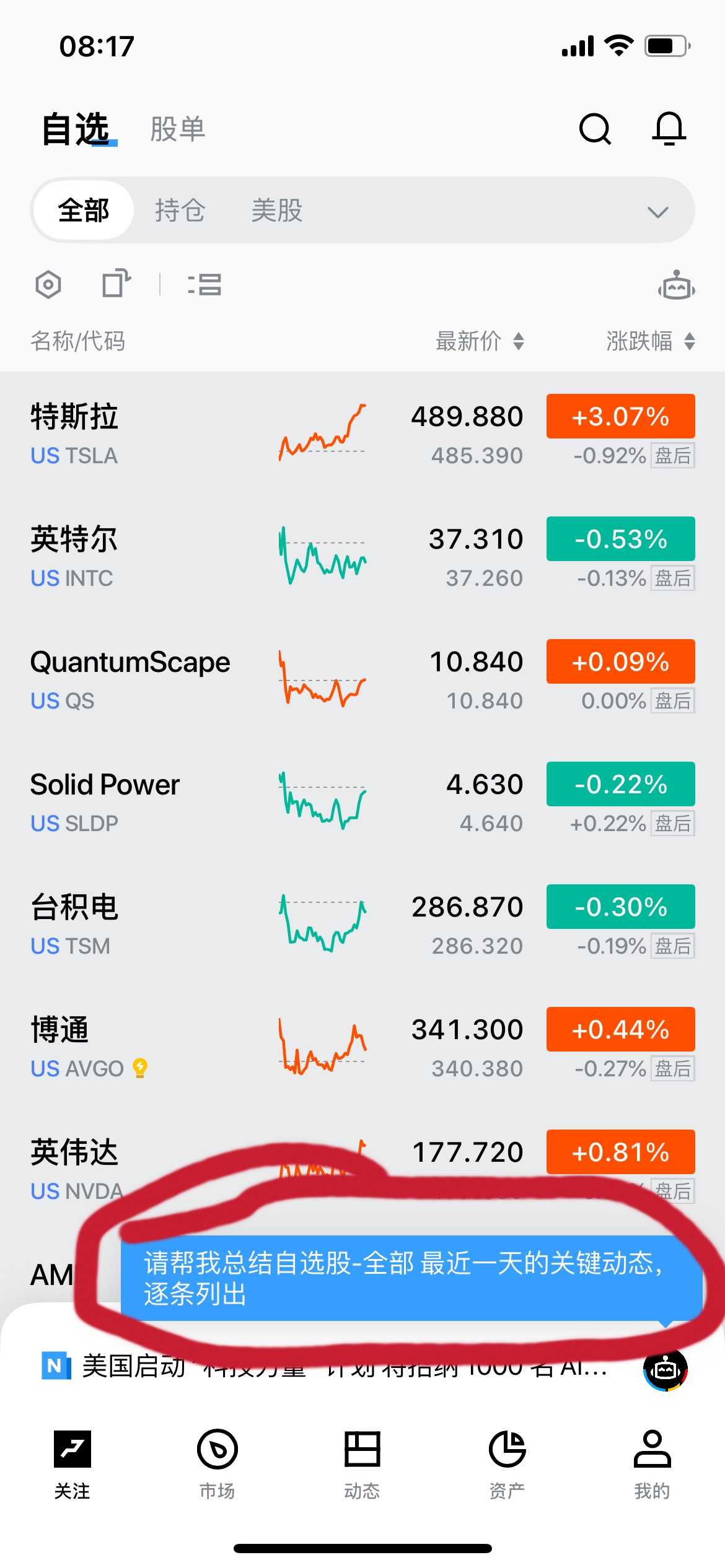Tap the rotate landscape view icon

click(x=116, y=284)
